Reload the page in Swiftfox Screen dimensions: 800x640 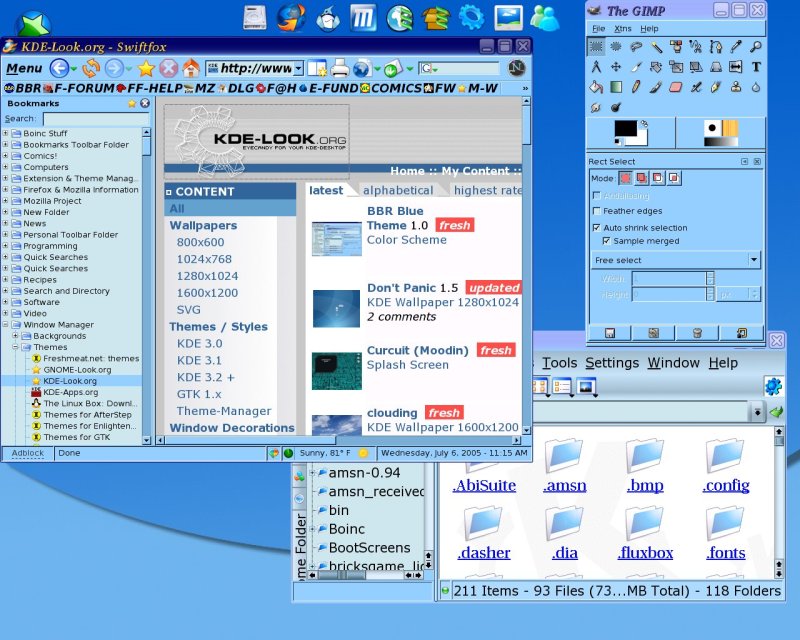point(91,68)
